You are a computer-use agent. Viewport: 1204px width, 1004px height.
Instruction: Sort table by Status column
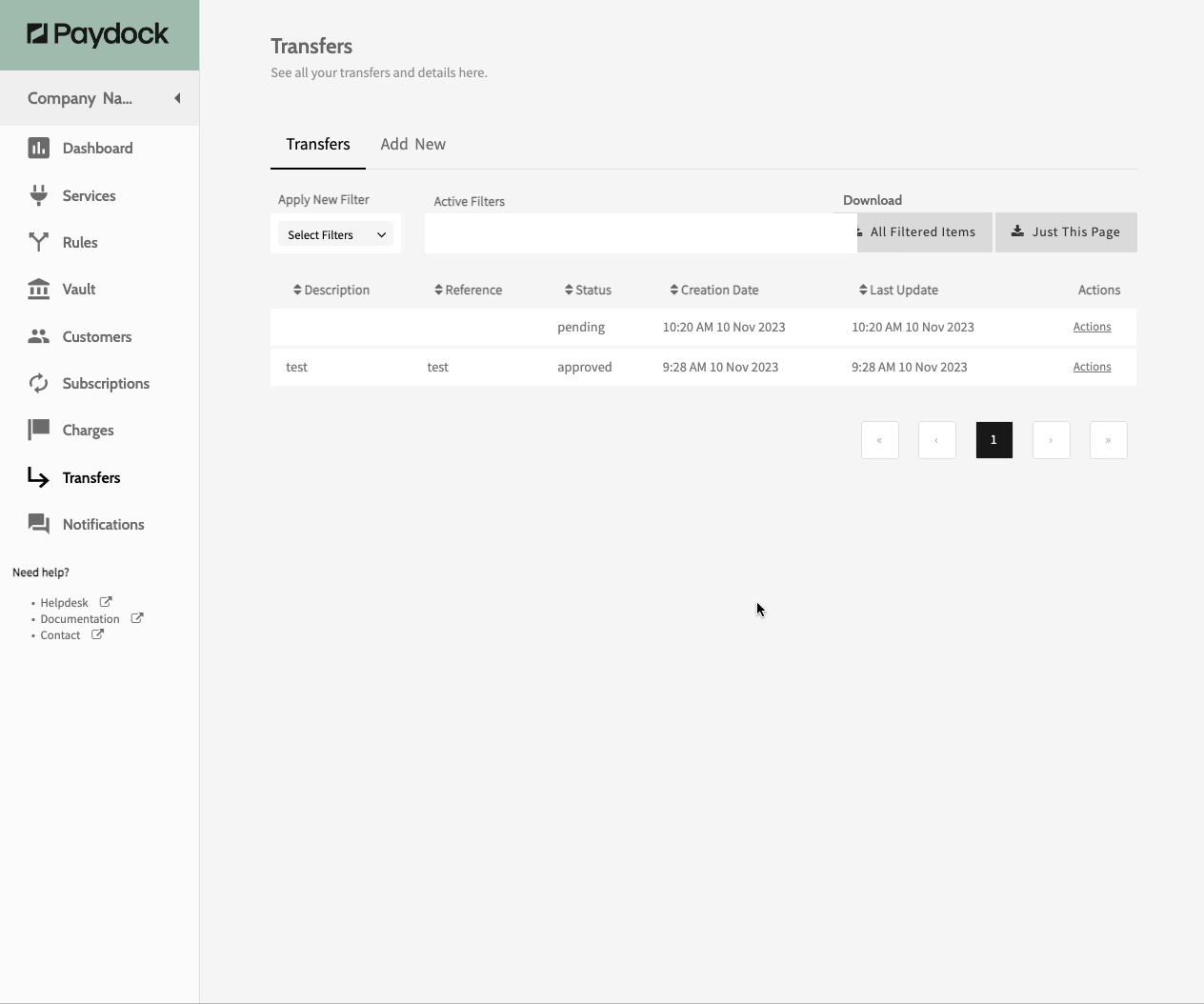588,290
